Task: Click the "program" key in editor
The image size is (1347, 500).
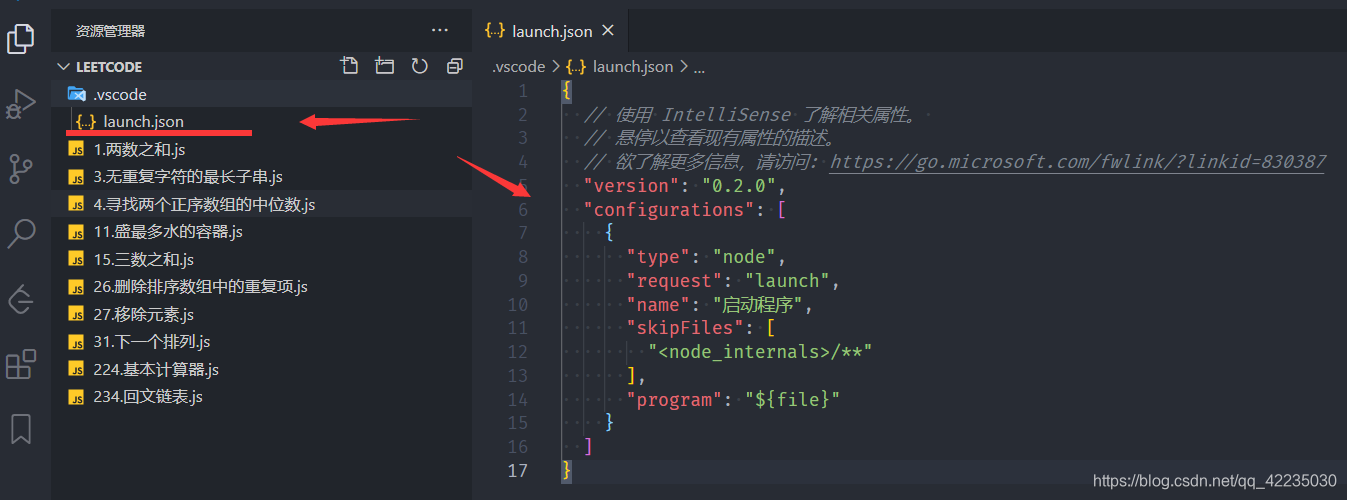Action: click(x=675, y=400)
